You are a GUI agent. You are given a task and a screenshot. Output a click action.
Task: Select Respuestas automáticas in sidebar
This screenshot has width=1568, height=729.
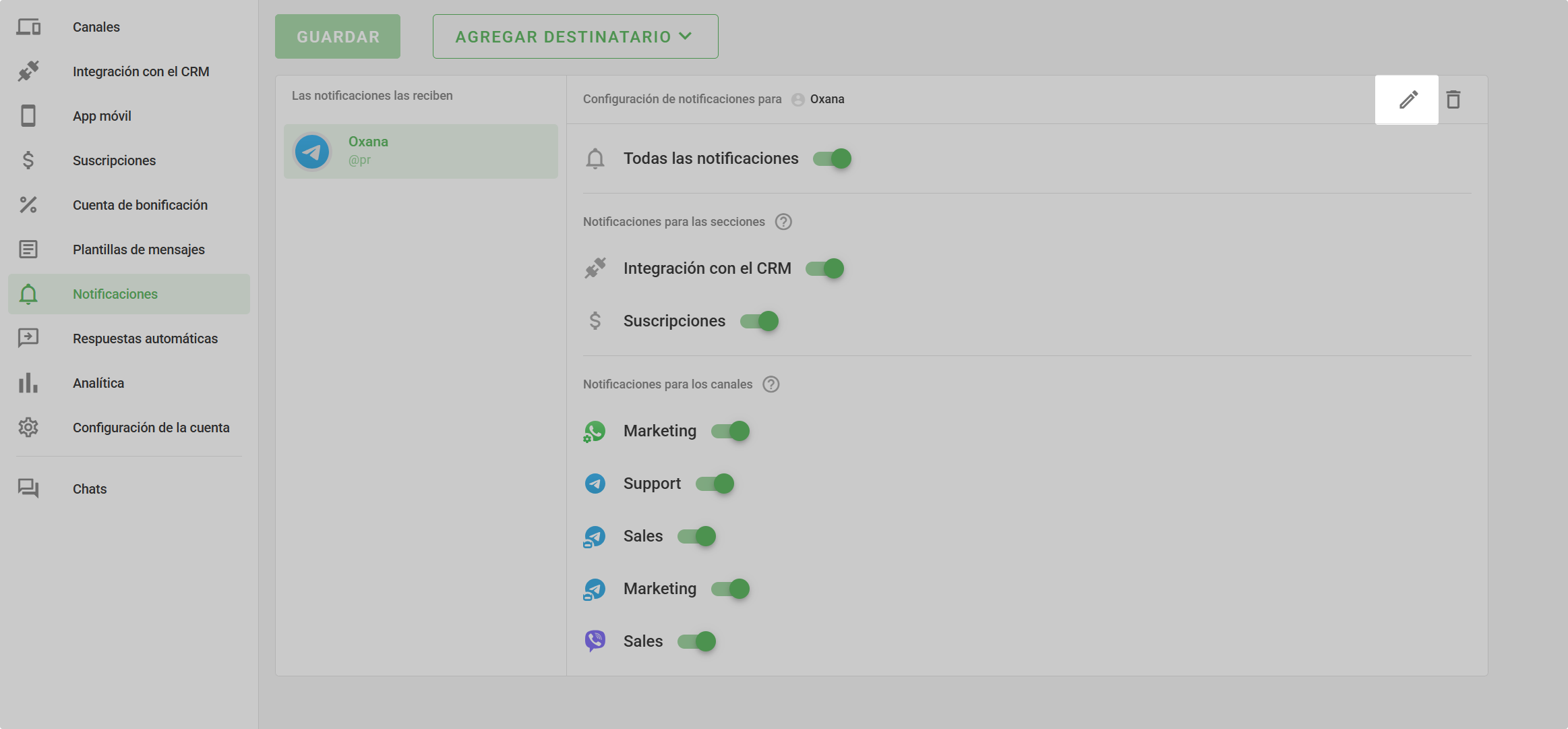click(x=129, y=339)
